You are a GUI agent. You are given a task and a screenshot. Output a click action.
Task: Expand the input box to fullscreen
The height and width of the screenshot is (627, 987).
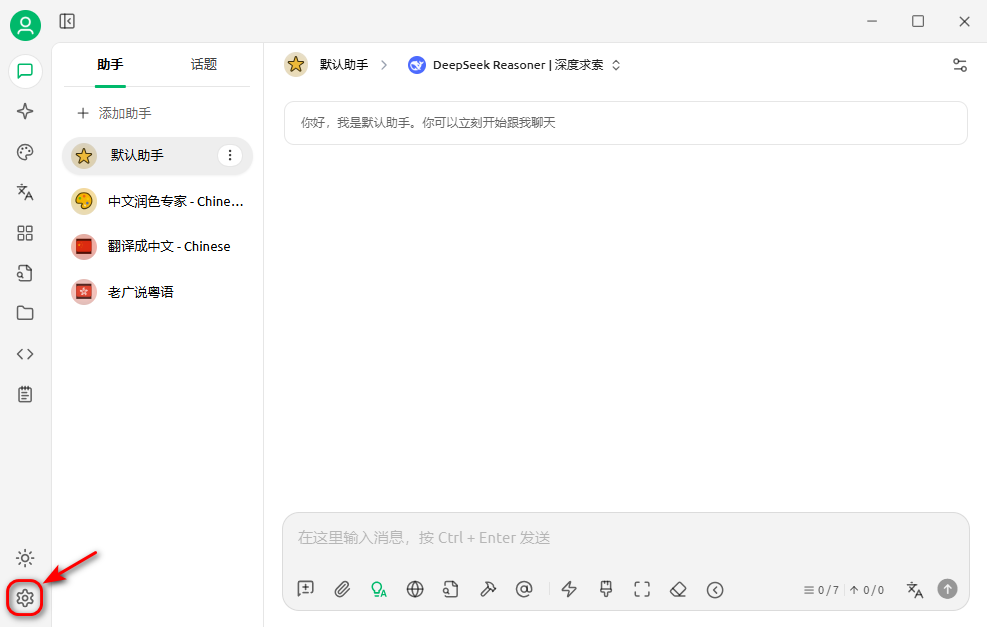(x=642, y=589)
